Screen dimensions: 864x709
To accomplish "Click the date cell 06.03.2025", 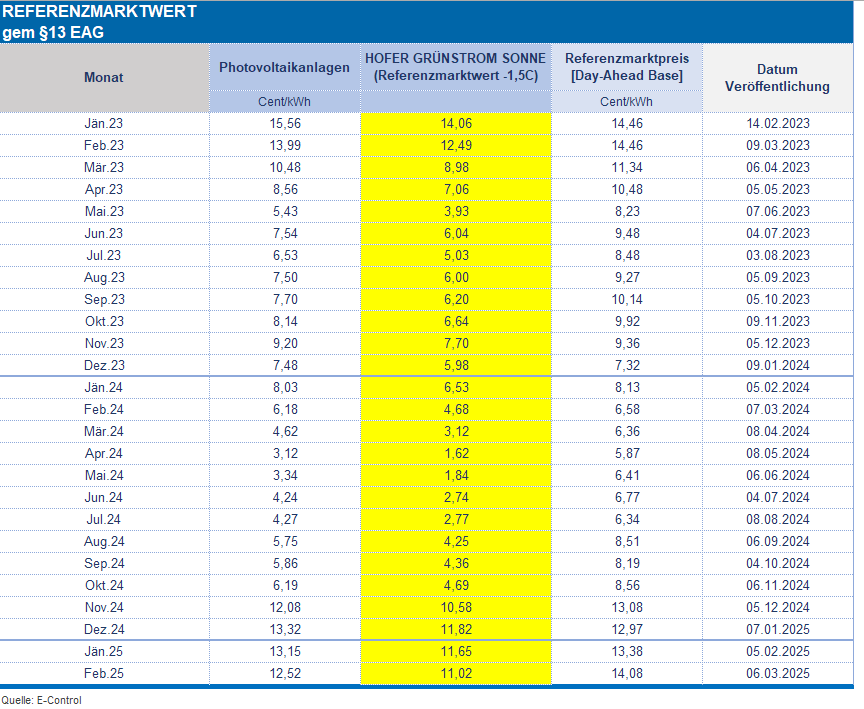I will (x=777, y=674).
